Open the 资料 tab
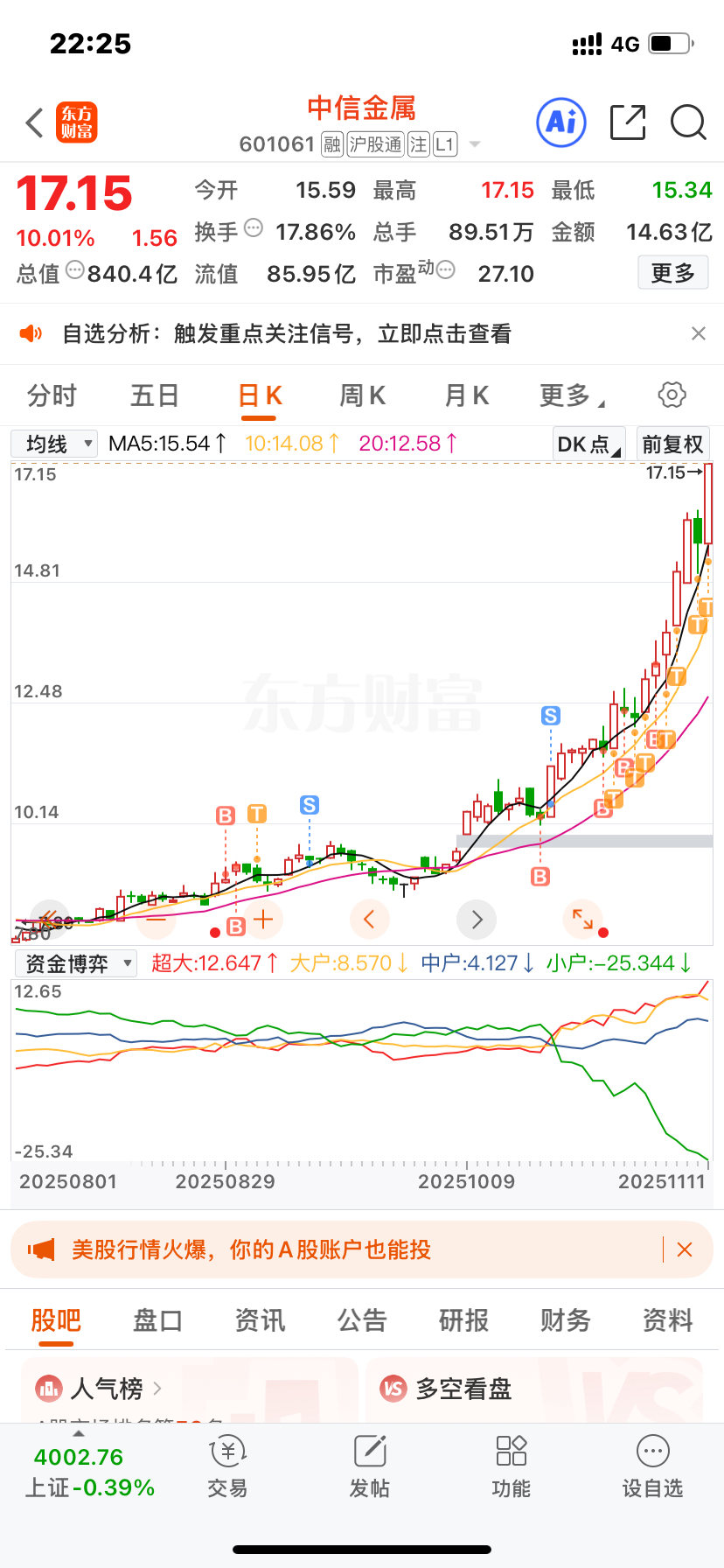The image size is (724, 1568). click(x=667, y=1320)
